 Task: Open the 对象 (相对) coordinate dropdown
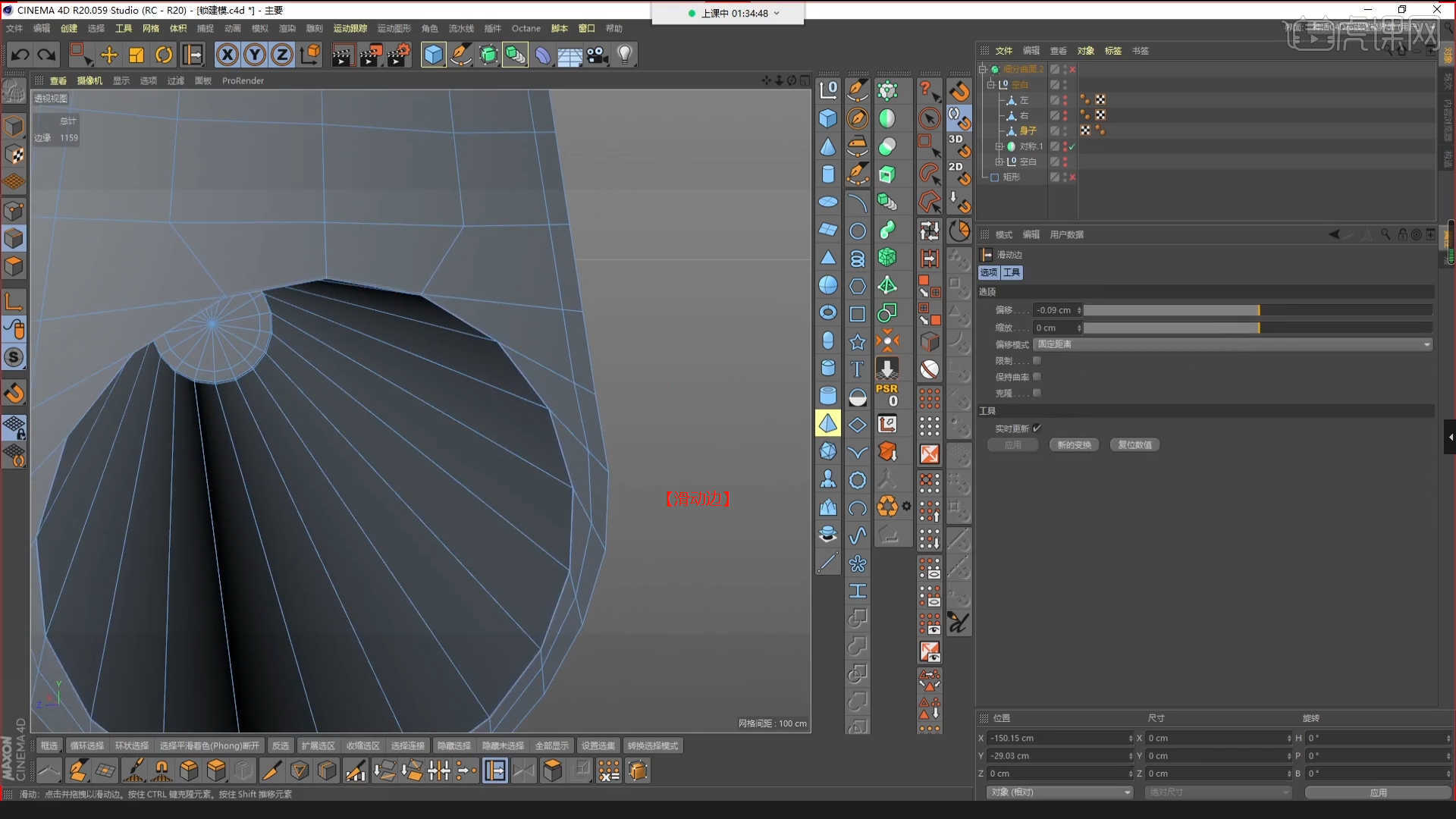pyautogui.click(x=1059, y=792)
